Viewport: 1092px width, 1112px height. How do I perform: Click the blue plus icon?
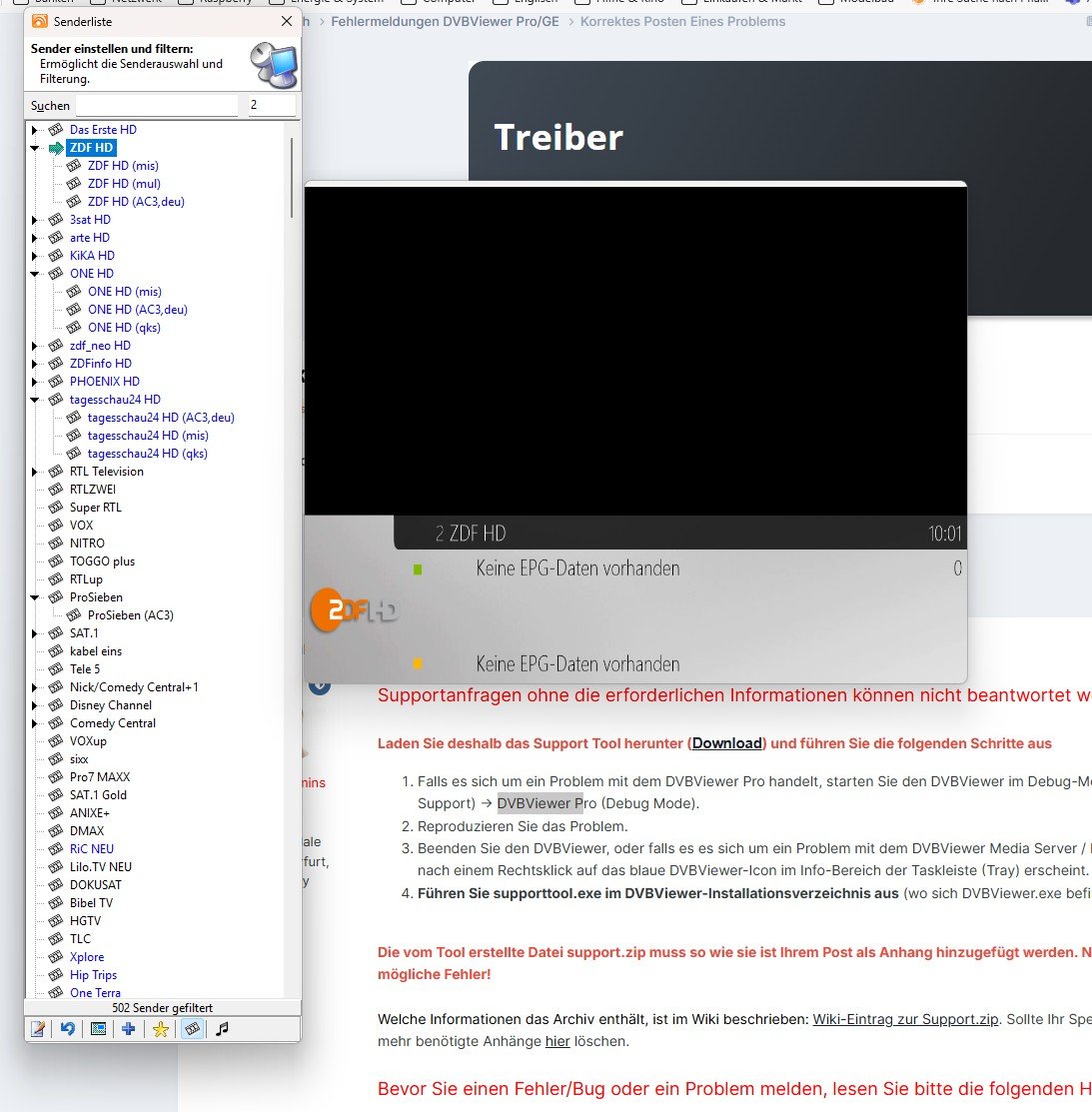[x=128, y=1028]
